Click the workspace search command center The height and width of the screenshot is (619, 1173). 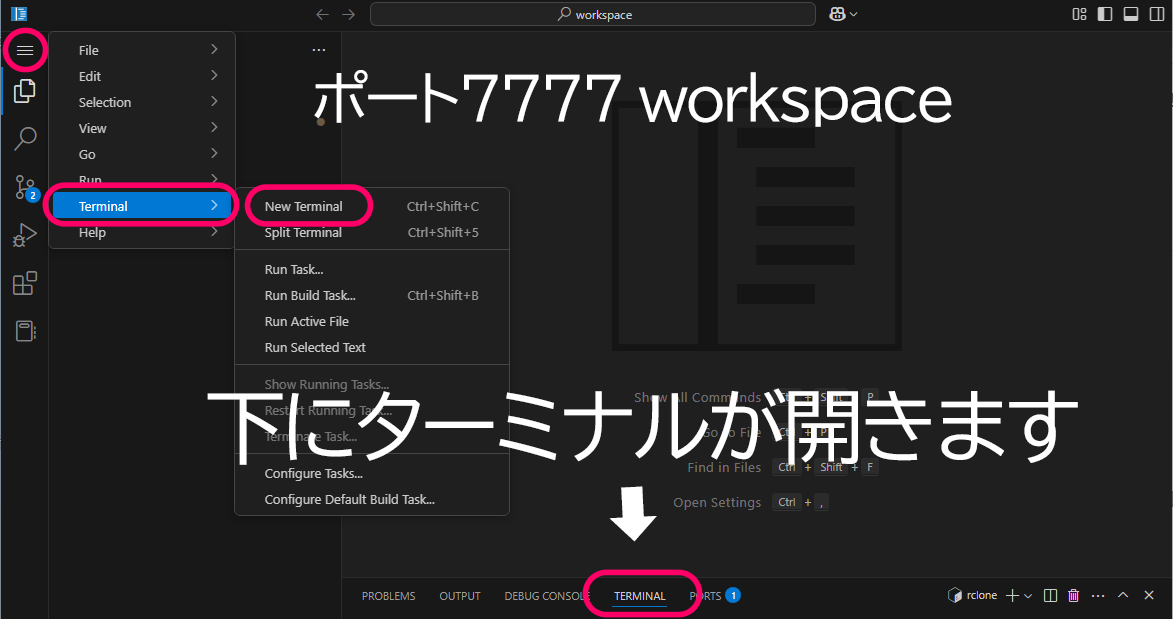(x=592, y=14)
